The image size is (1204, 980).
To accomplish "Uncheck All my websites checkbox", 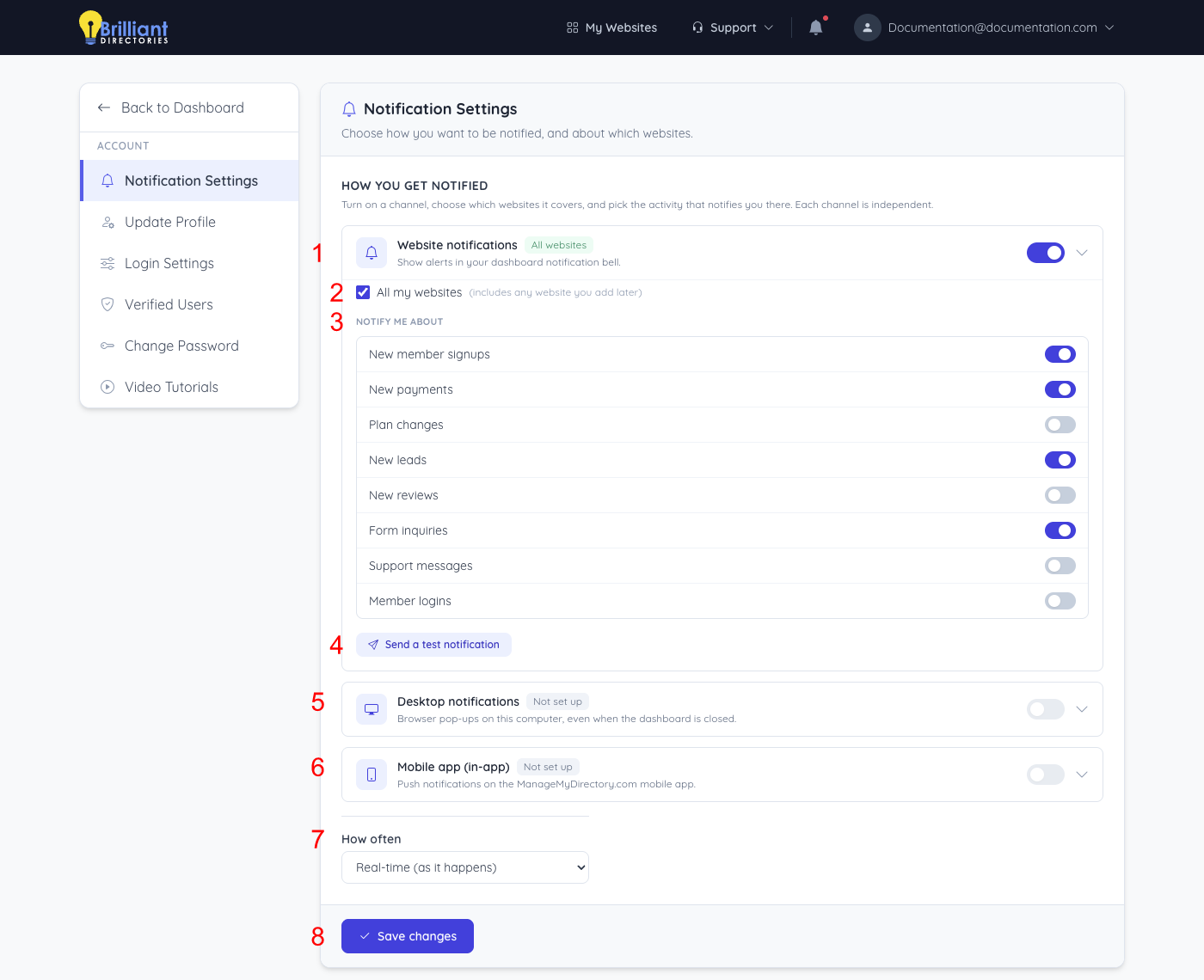I will pos(363,292).
